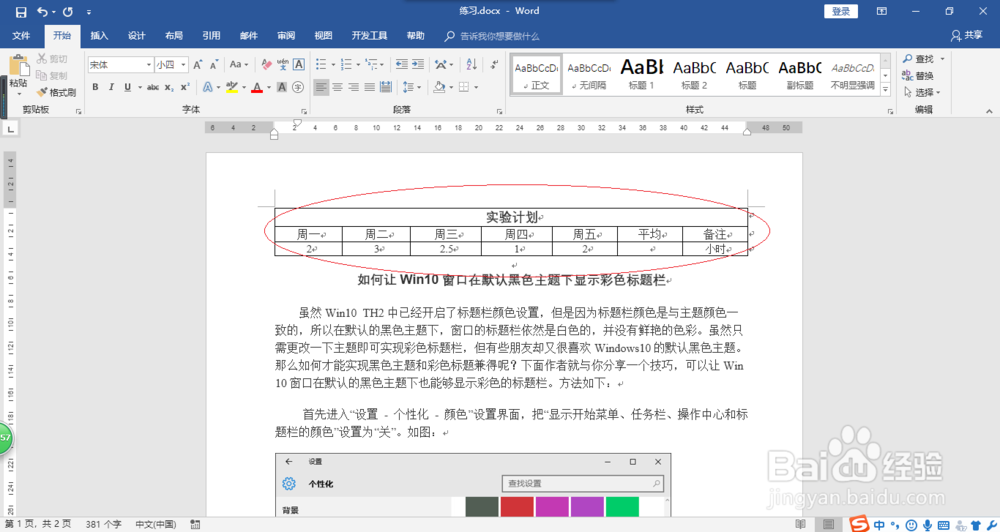Click the Sign in (登录) button

(841, 11)
